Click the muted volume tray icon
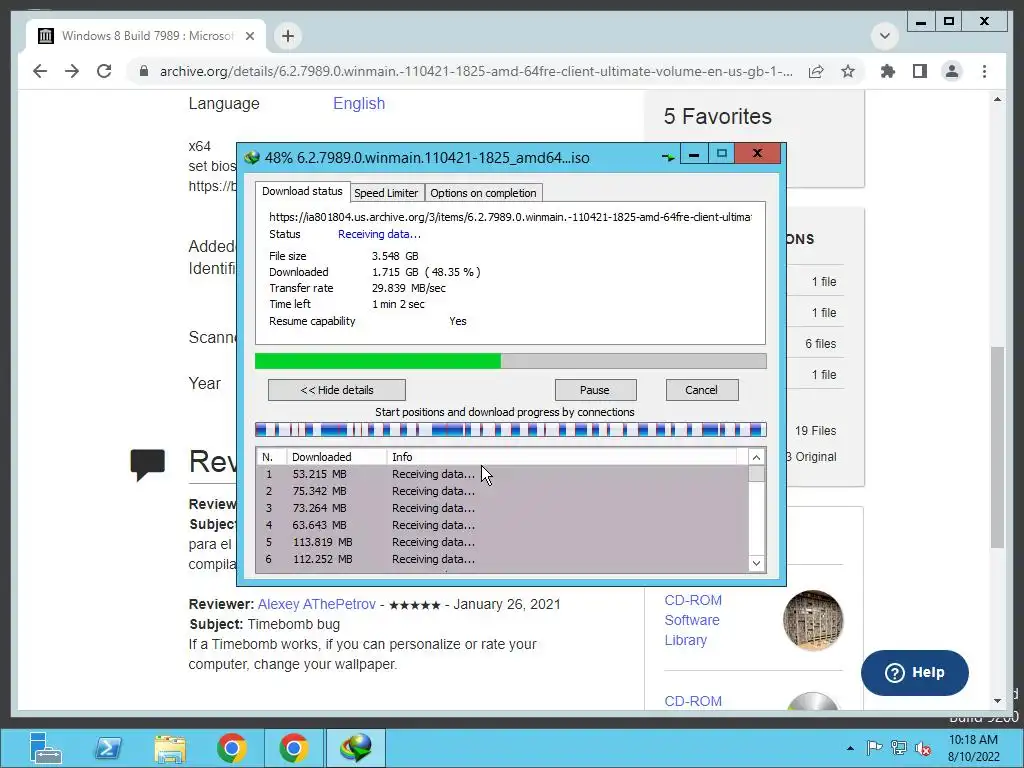This screenshot has height=768, width=1024. pos(923,748)
